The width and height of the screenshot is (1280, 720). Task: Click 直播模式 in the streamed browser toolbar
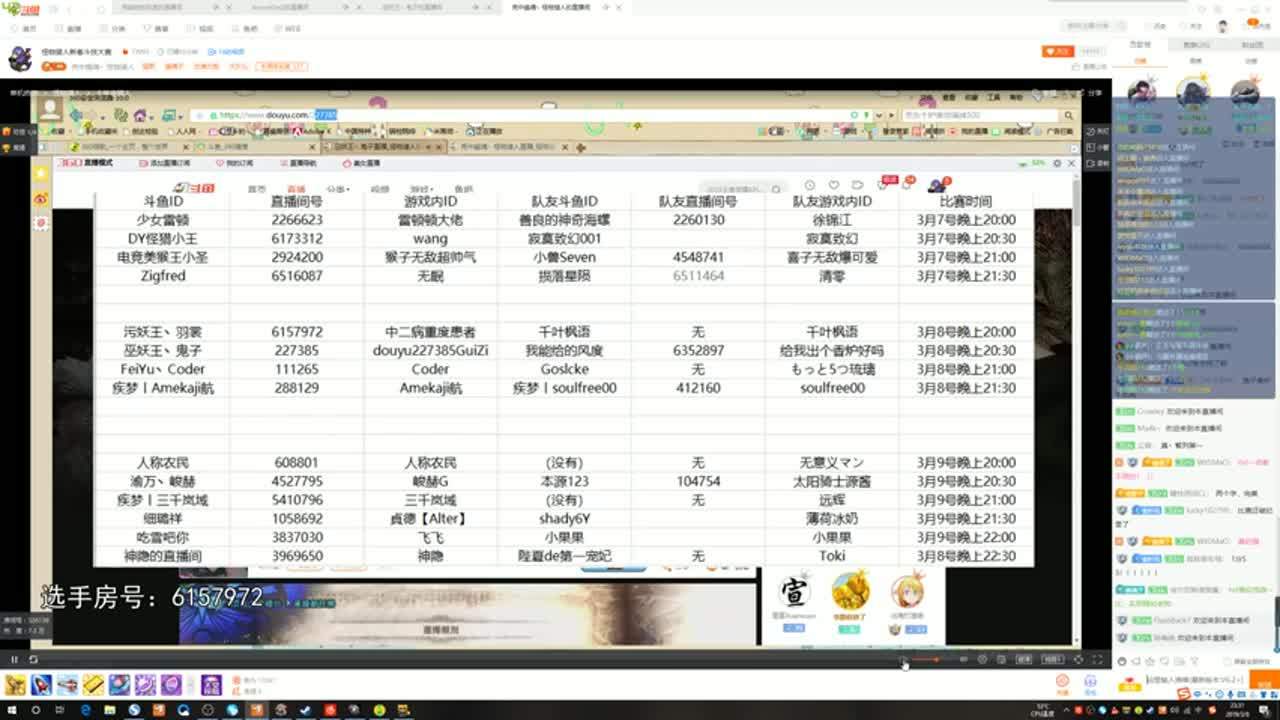pyautogui.click(x=87, y=163)
